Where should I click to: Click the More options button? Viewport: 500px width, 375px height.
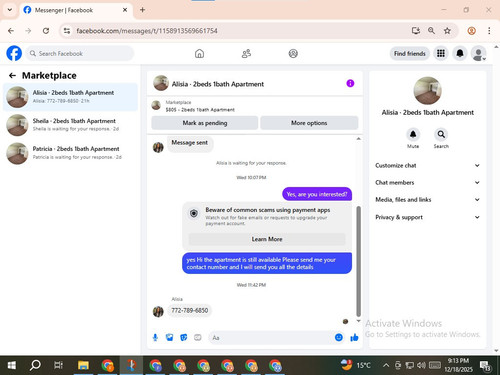point(309,123)
